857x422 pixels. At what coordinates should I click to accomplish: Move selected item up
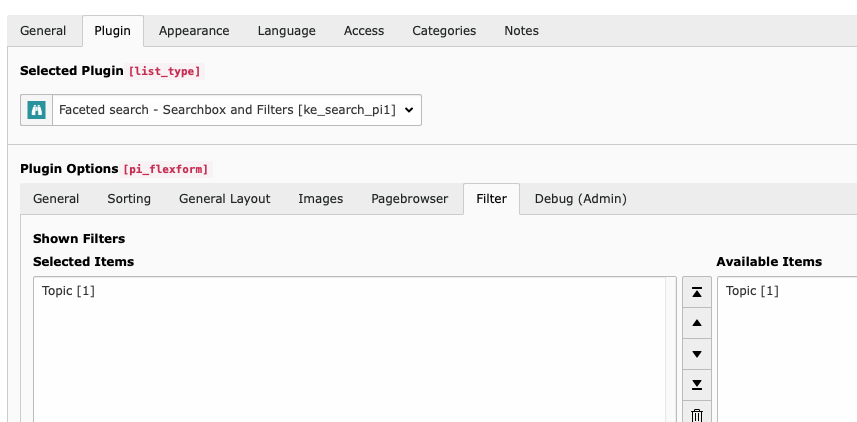(x=697, y=323)
